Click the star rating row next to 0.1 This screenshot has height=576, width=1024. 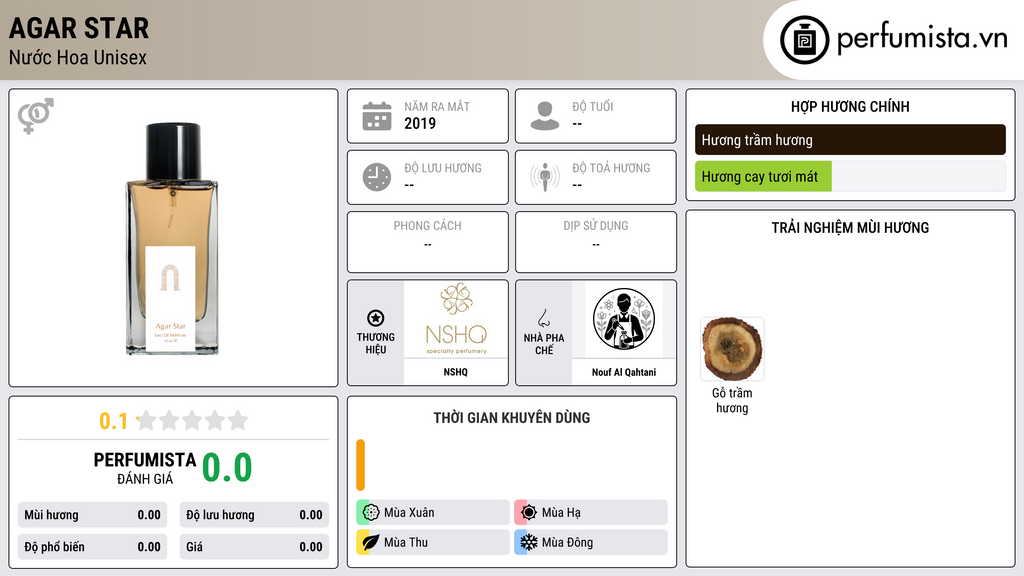[x=193, y=420]
